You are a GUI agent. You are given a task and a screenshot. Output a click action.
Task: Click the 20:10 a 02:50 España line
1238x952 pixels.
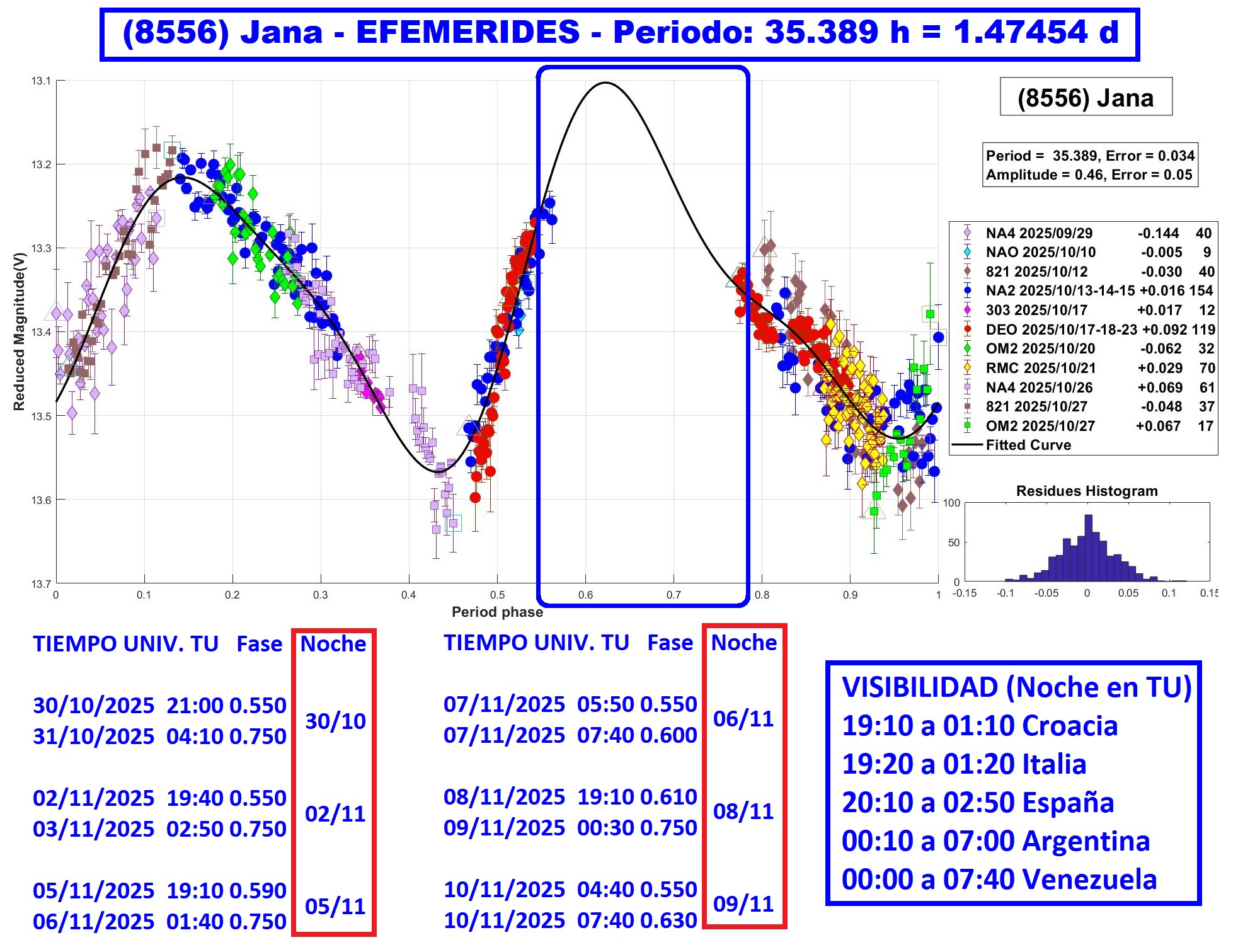click(x=978, y=802)
